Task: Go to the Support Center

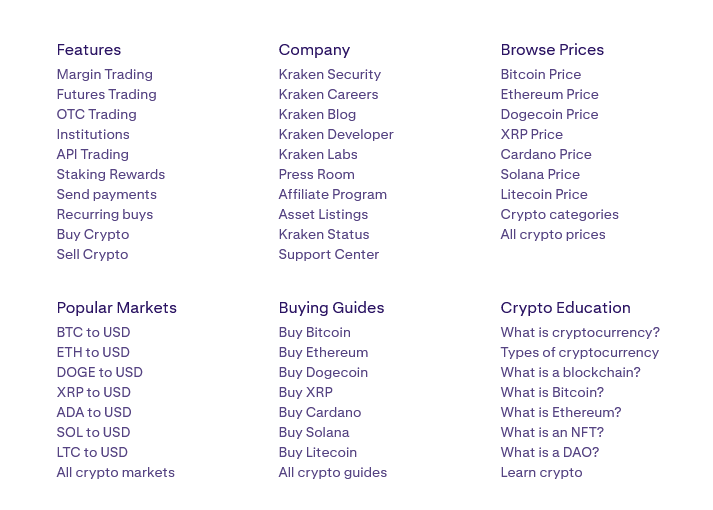Action: point(328,254)
